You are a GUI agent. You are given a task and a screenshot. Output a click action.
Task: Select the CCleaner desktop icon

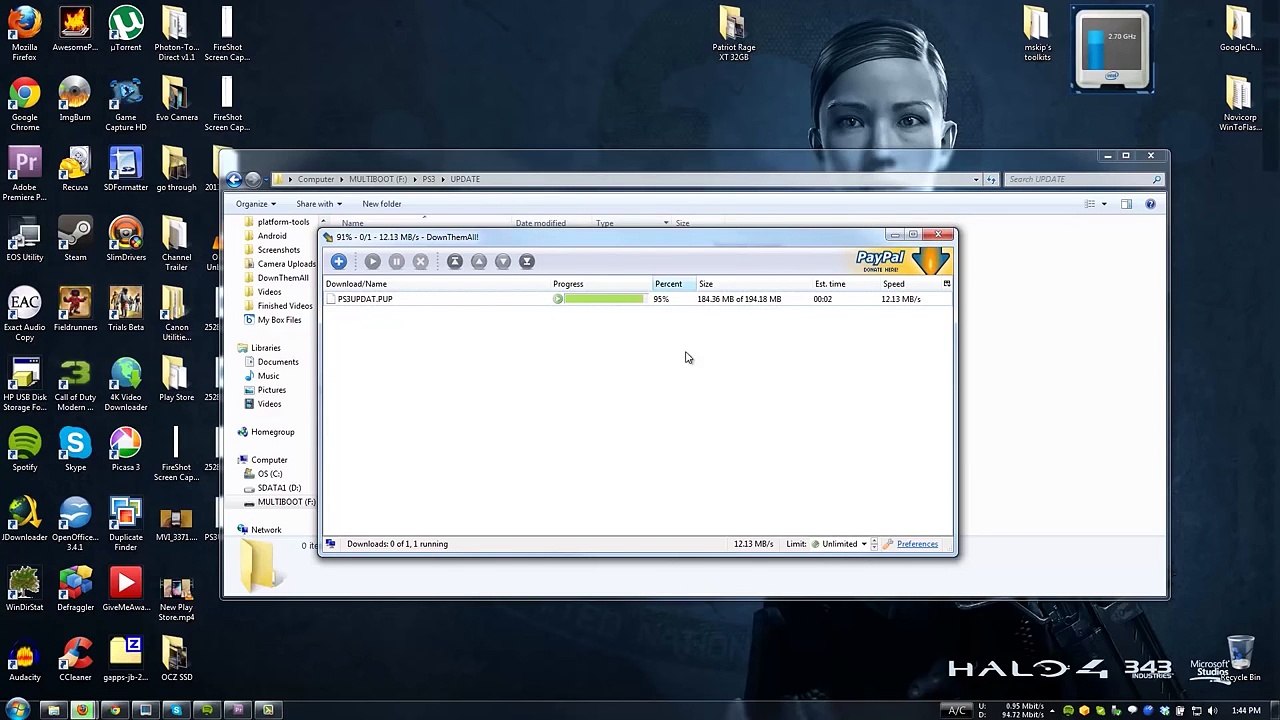75,659
